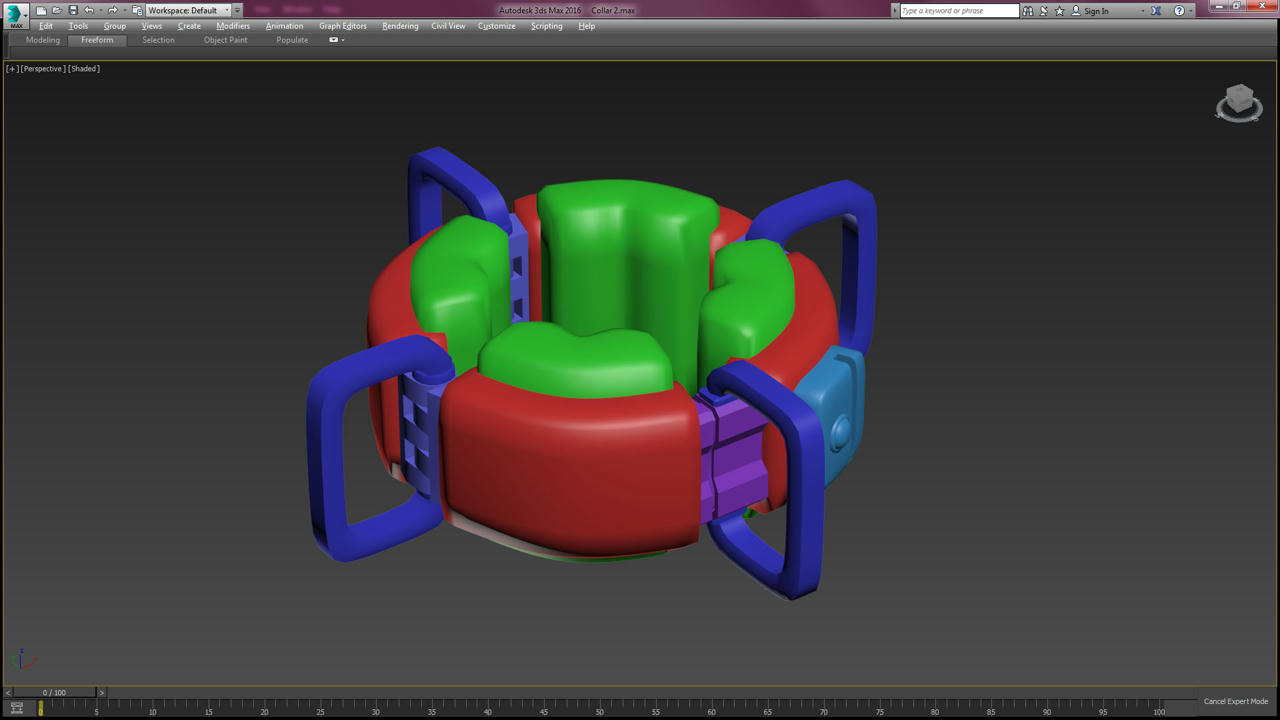
Task: Open Favorites with the star icon
Action: pyautogui.click(x=1060, y=10)
